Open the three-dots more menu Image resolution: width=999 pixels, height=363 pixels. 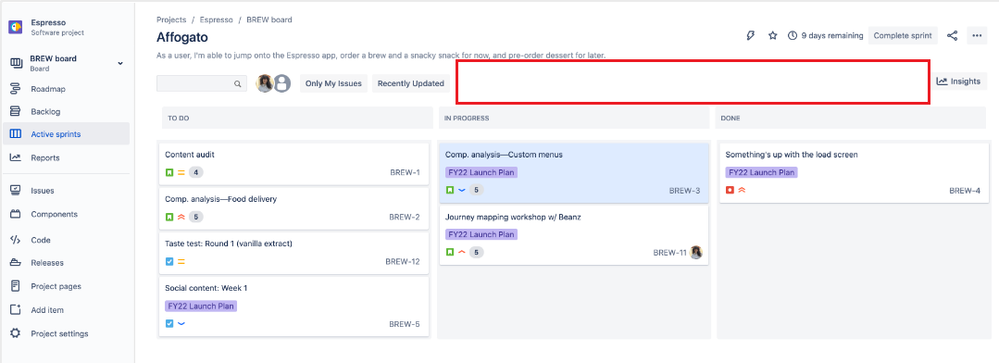point(977,36)
